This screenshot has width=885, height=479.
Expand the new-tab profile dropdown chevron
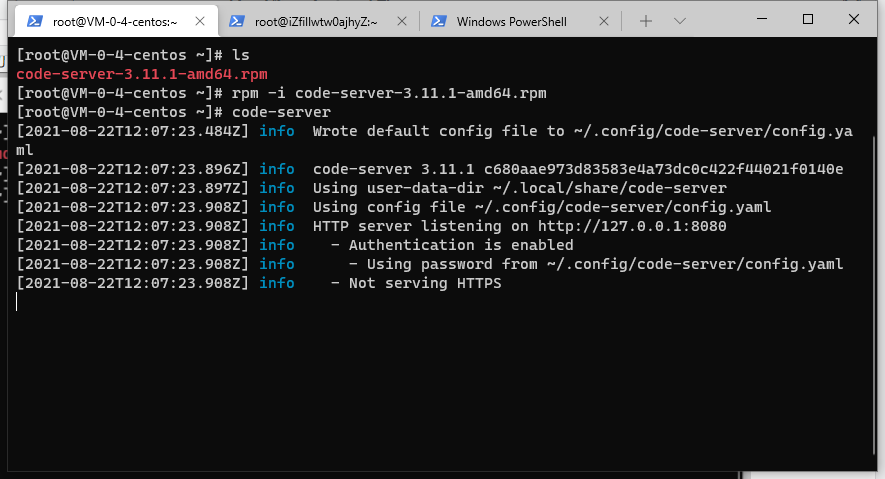pos(680,21)
